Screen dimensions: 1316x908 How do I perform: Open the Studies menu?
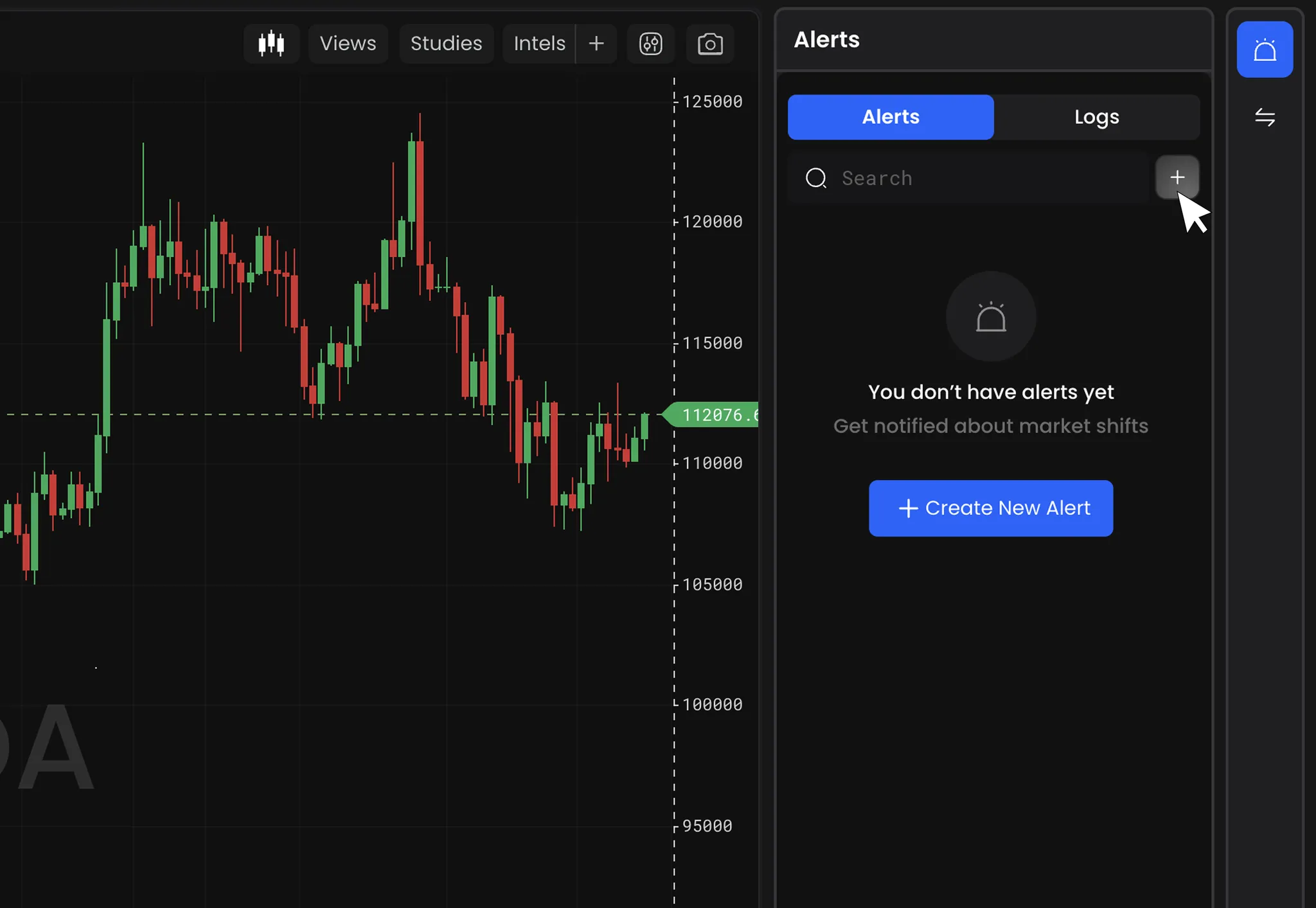tap(446, 44)
